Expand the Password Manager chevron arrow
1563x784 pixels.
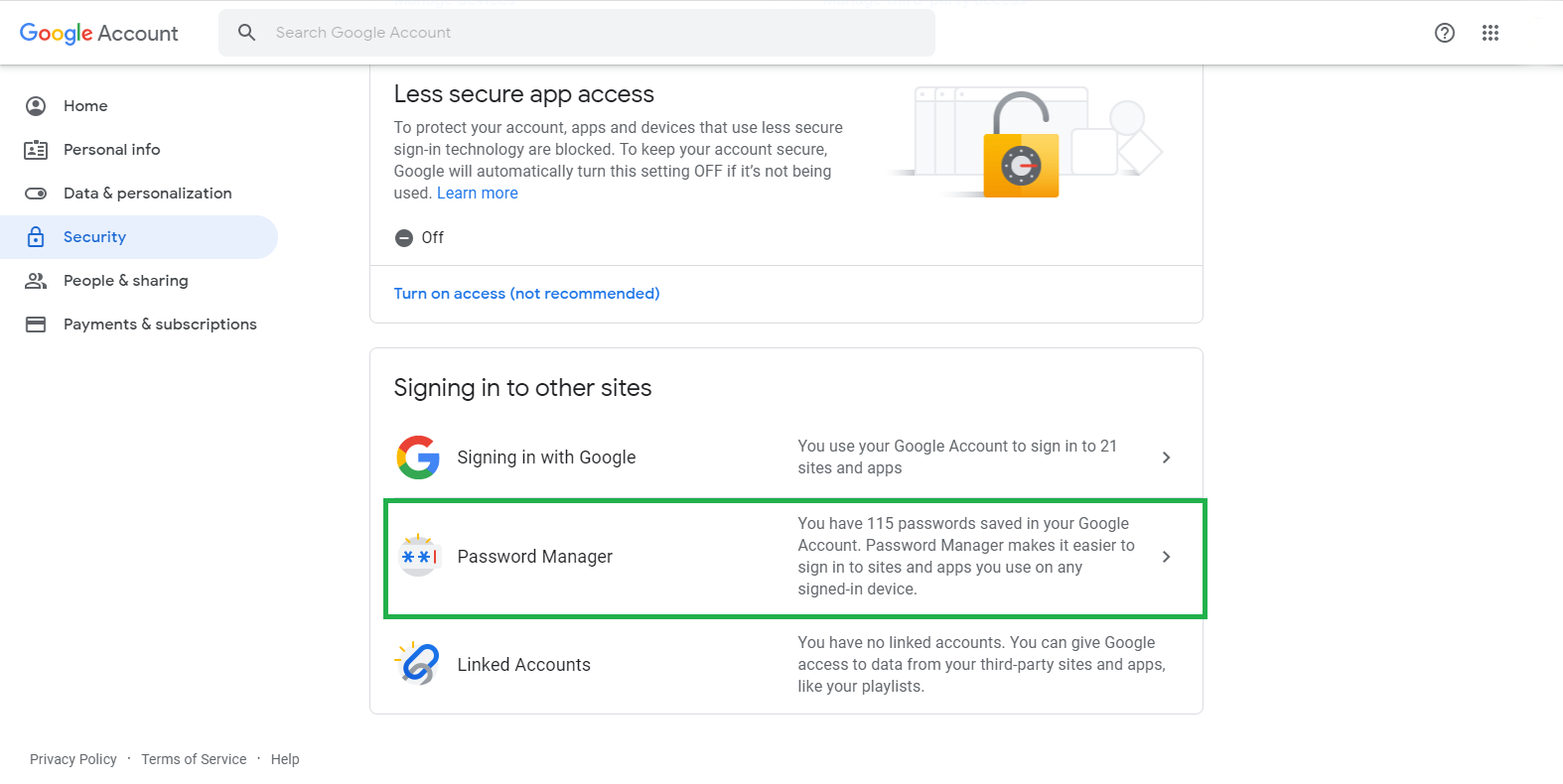[1167, 557]
